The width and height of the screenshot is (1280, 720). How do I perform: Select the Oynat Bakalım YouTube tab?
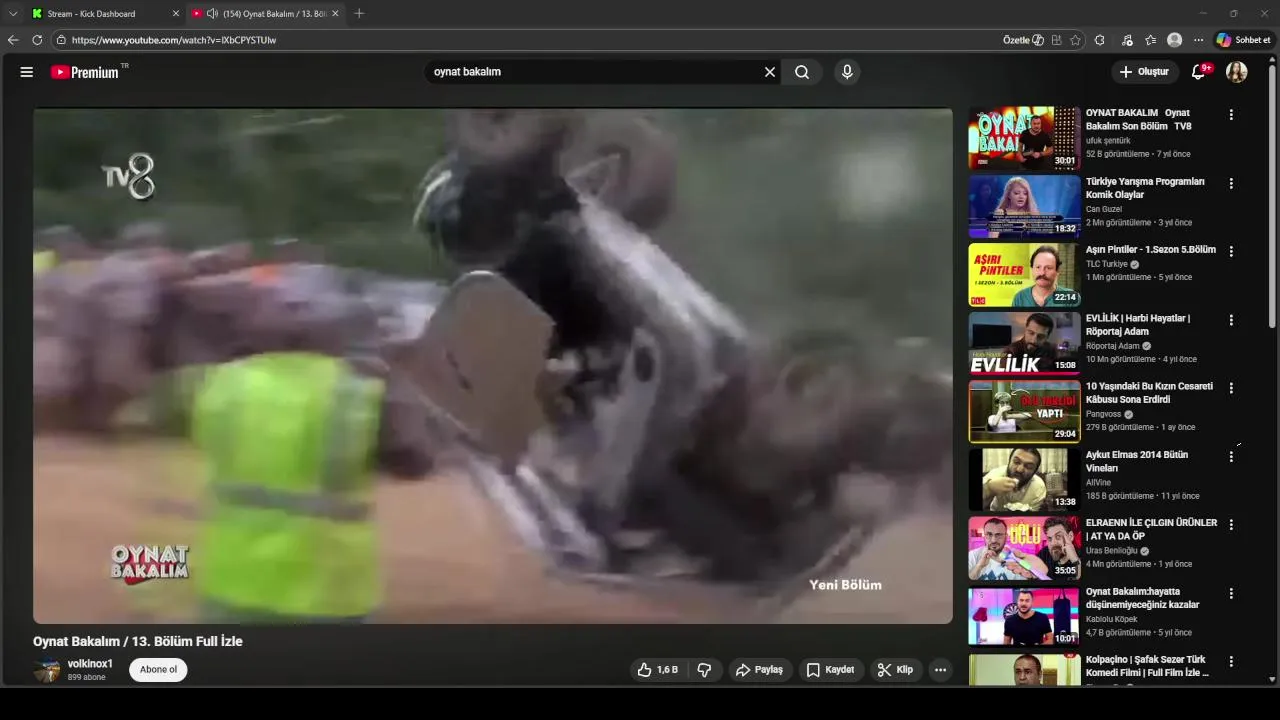265,14
